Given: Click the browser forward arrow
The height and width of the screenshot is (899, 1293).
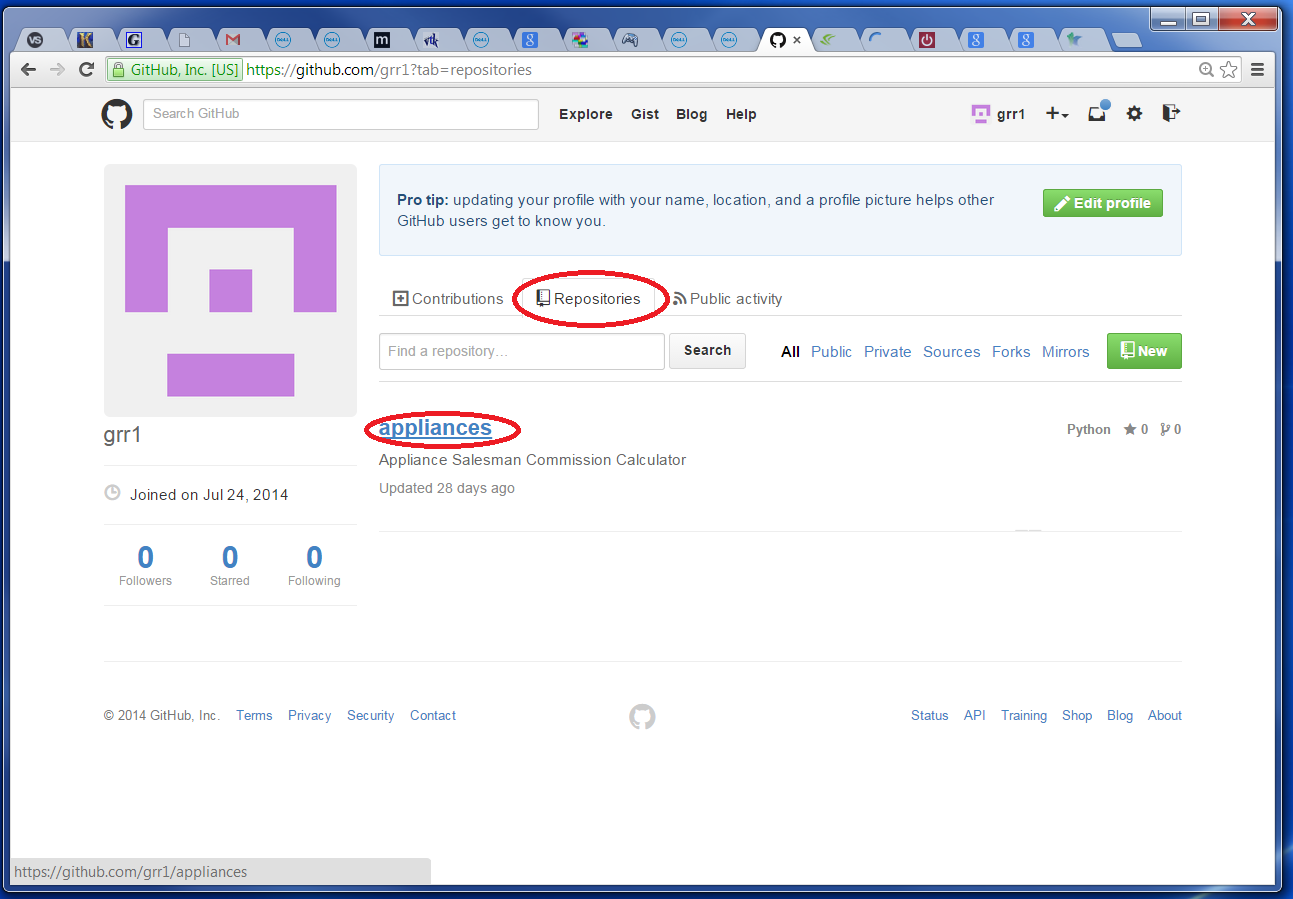Looking at the screenshot, I should pyautogui.click(x=57, y=70).
